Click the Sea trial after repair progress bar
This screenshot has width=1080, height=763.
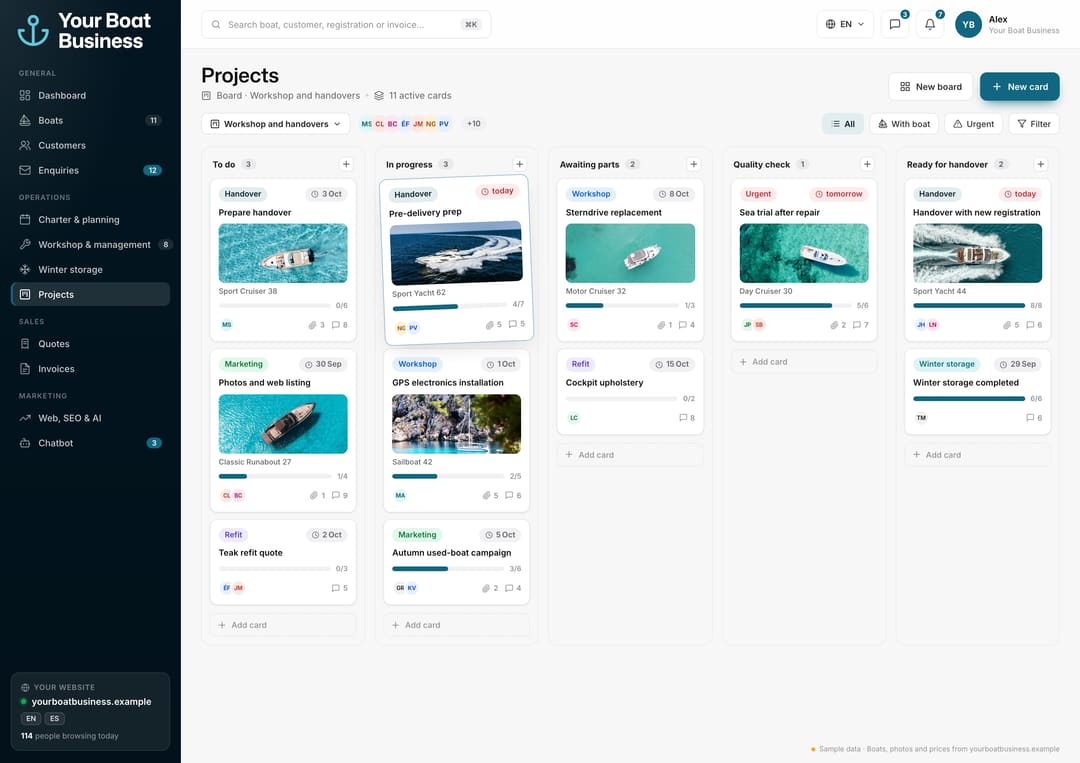point(796,305)
